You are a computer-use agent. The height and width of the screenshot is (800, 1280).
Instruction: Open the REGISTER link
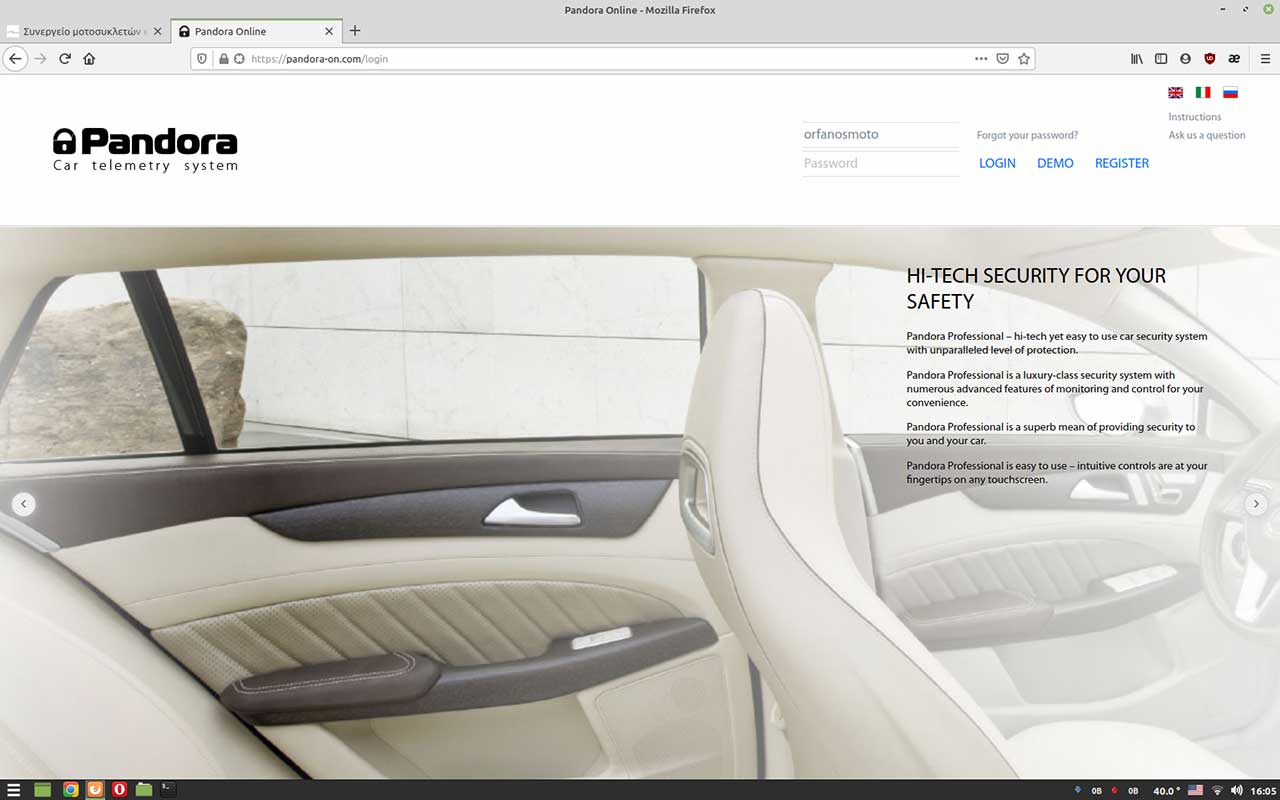pyautogui.click(x=1122, y=163)
